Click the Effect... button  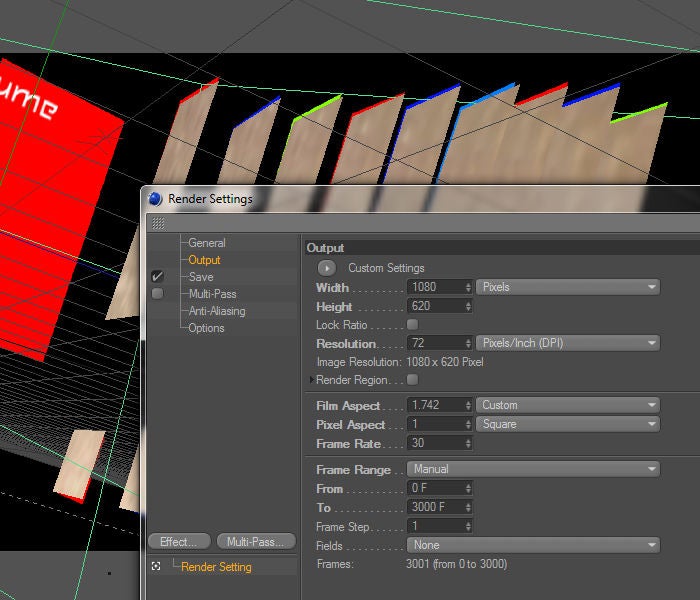click(x=179, y=542)
